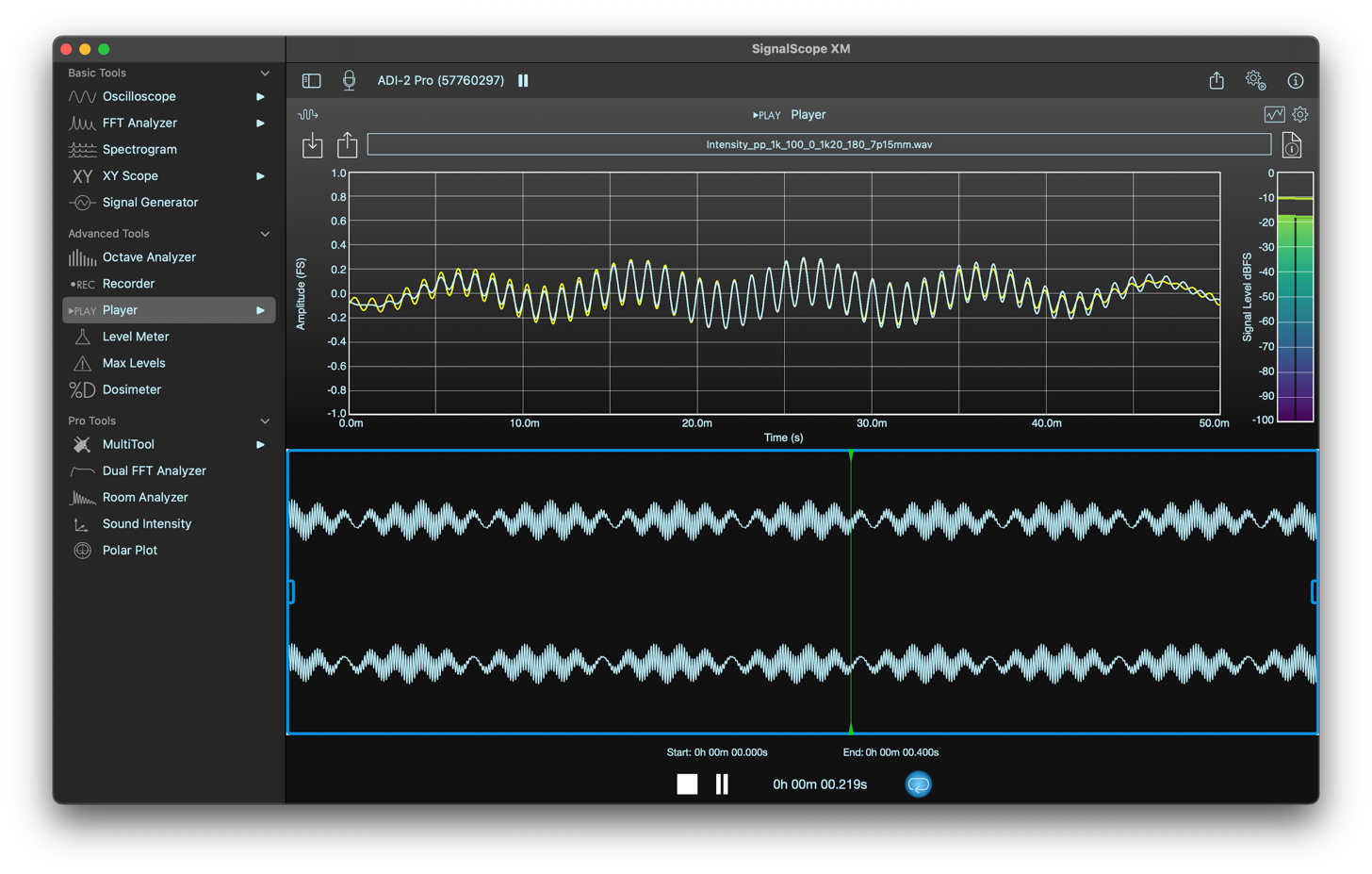Toggle the sidebar panel icon
Image resolution: width=1372 pixels, height=874 pixels.
pyautogui.click(x=311, y=81)
